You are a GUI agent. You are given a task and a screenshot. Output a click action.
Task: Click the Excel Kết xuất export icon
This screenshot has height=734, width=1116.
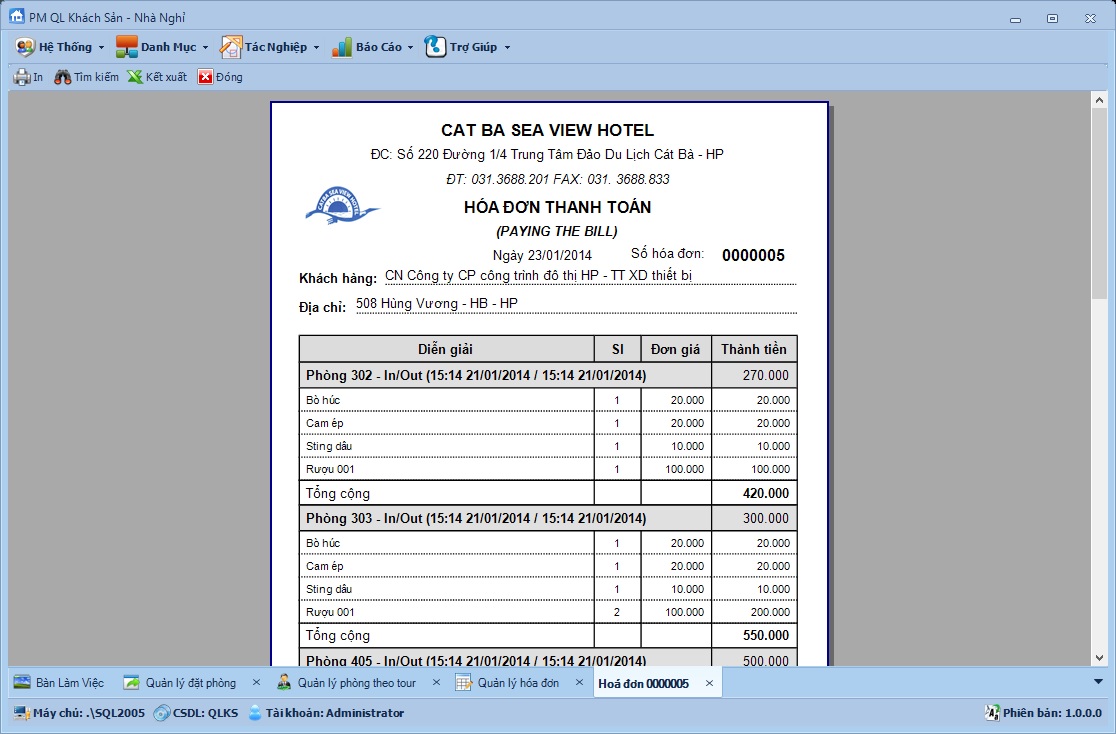pyautogui.click(x=135, y=77)
